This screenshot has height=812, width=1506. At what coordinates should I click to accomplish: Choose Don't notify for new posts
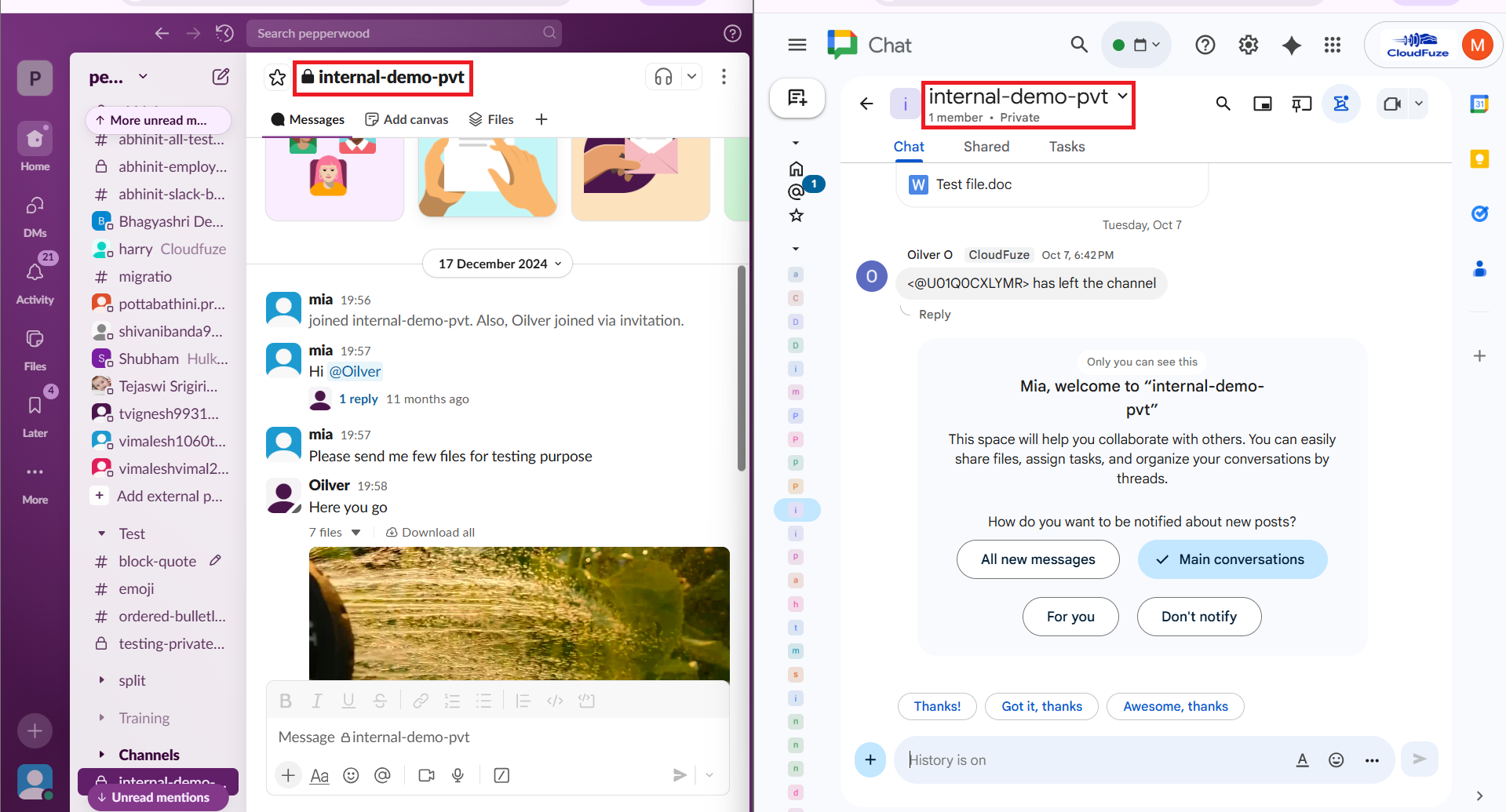(1198, 617)
